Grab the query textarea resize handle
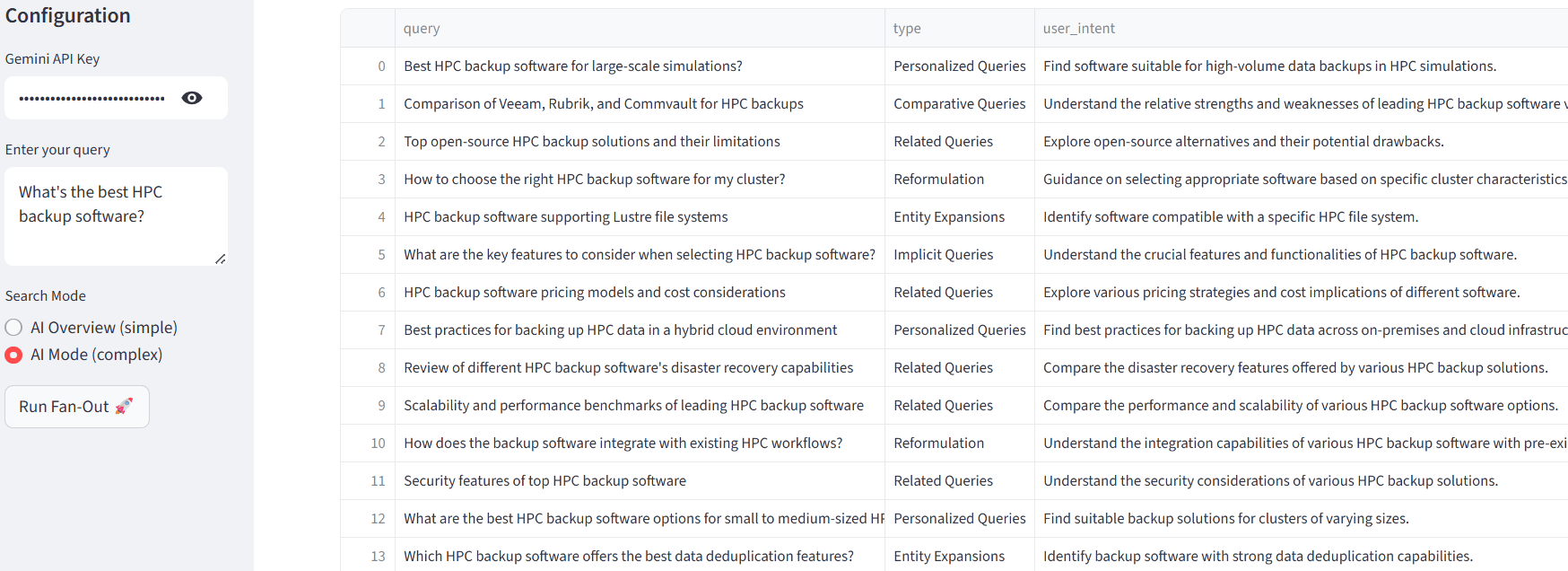Screen dimensions: 1568x571 220,259
